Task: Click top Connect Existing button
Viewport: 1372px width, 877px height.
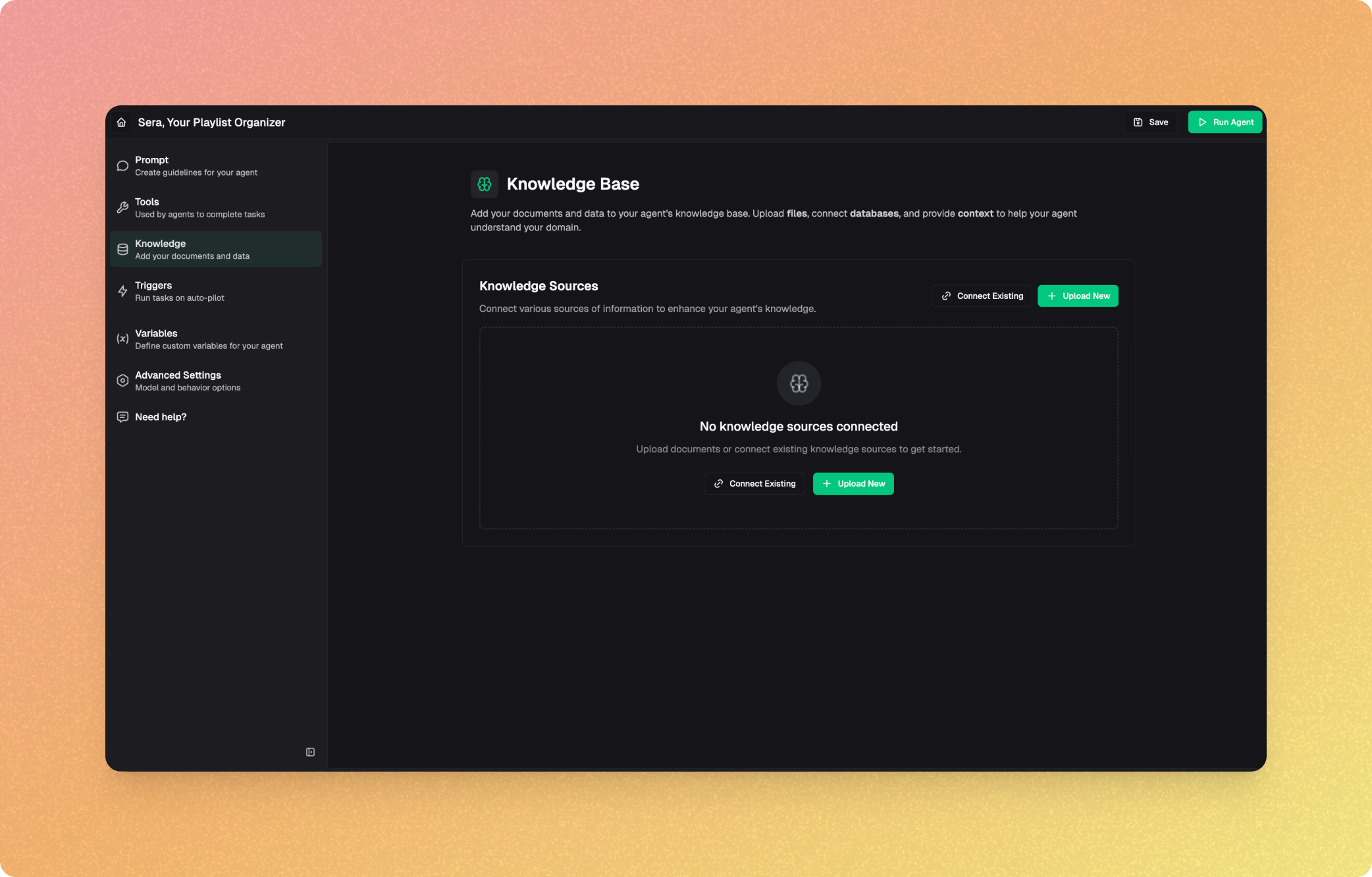Action: 982,296
